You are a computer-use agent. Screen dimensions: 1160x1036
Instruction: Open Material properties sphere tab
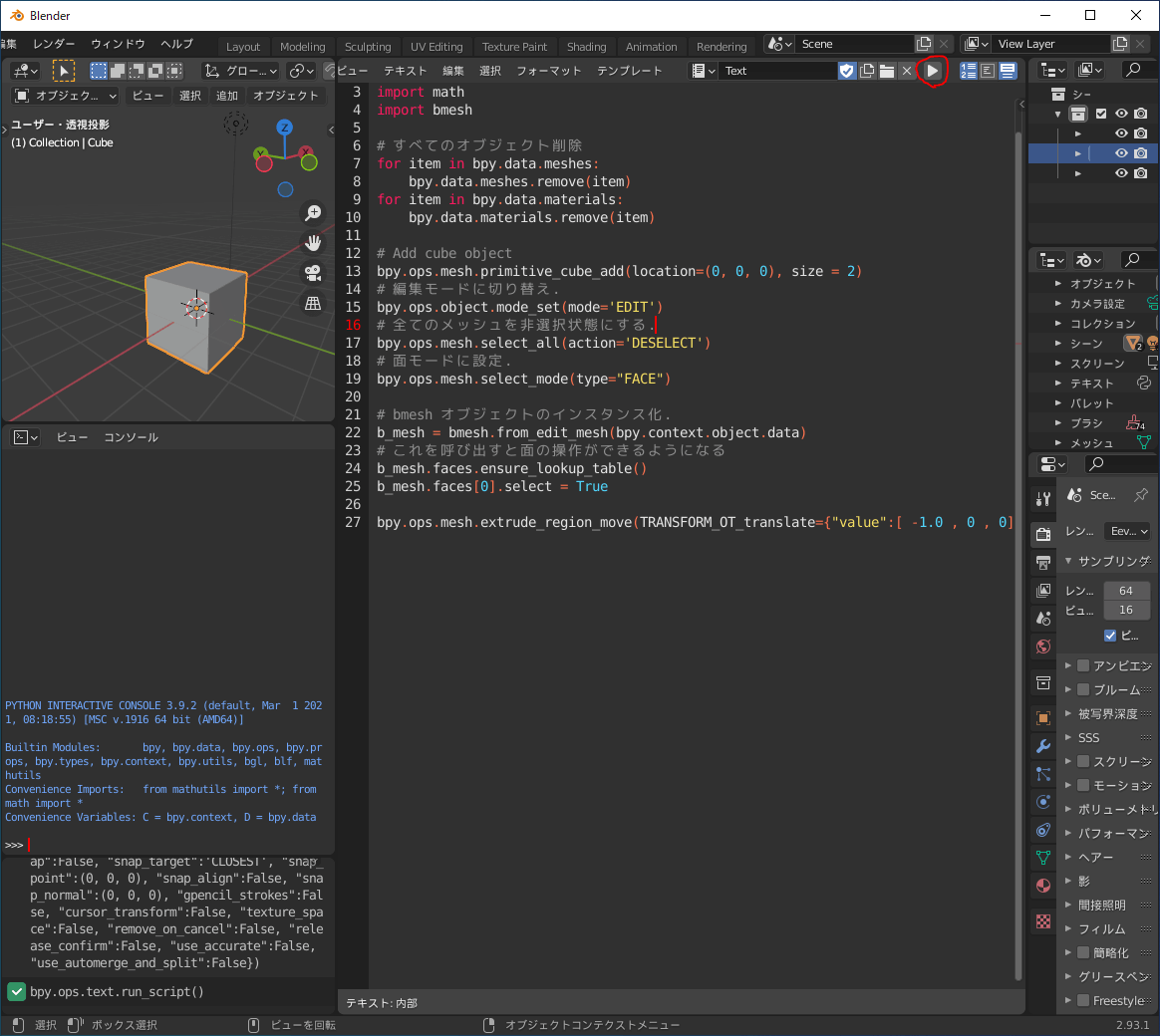coord(1043,886)
